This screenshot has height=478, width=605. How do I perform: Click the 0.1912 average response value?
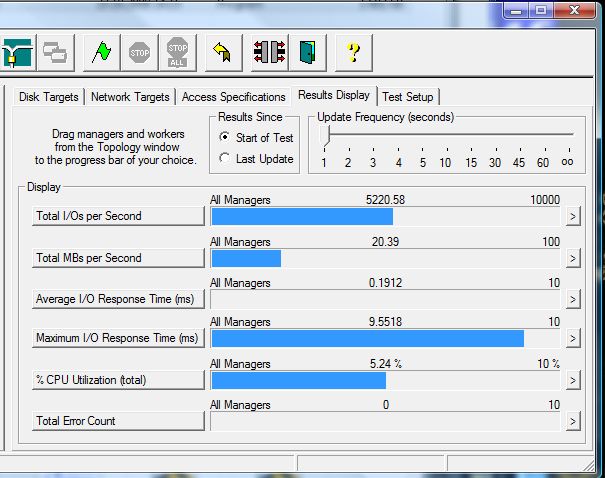point(385,283)
